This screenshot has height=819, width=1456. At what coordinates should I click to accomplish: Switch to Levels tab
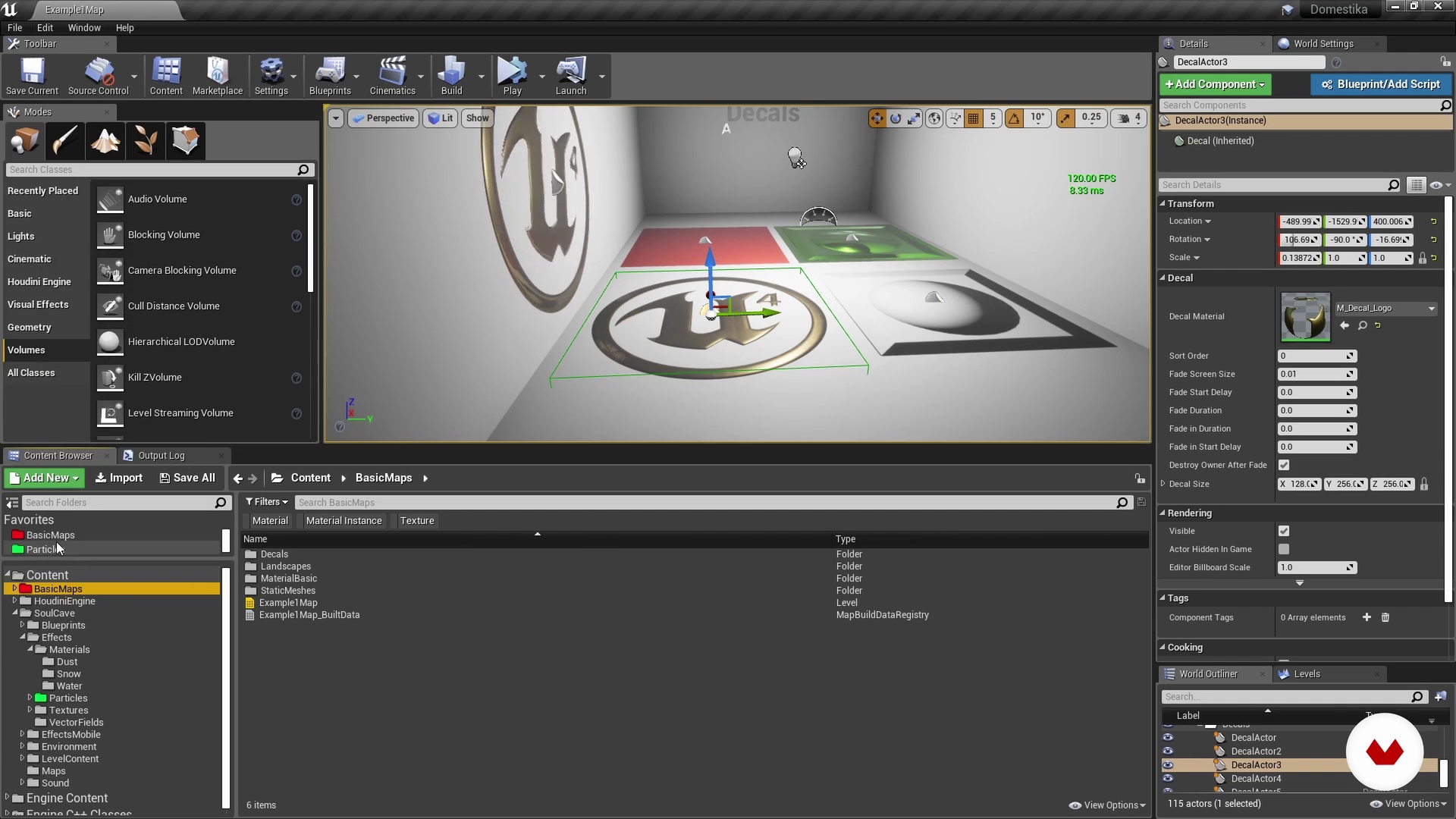(1307, 674)
